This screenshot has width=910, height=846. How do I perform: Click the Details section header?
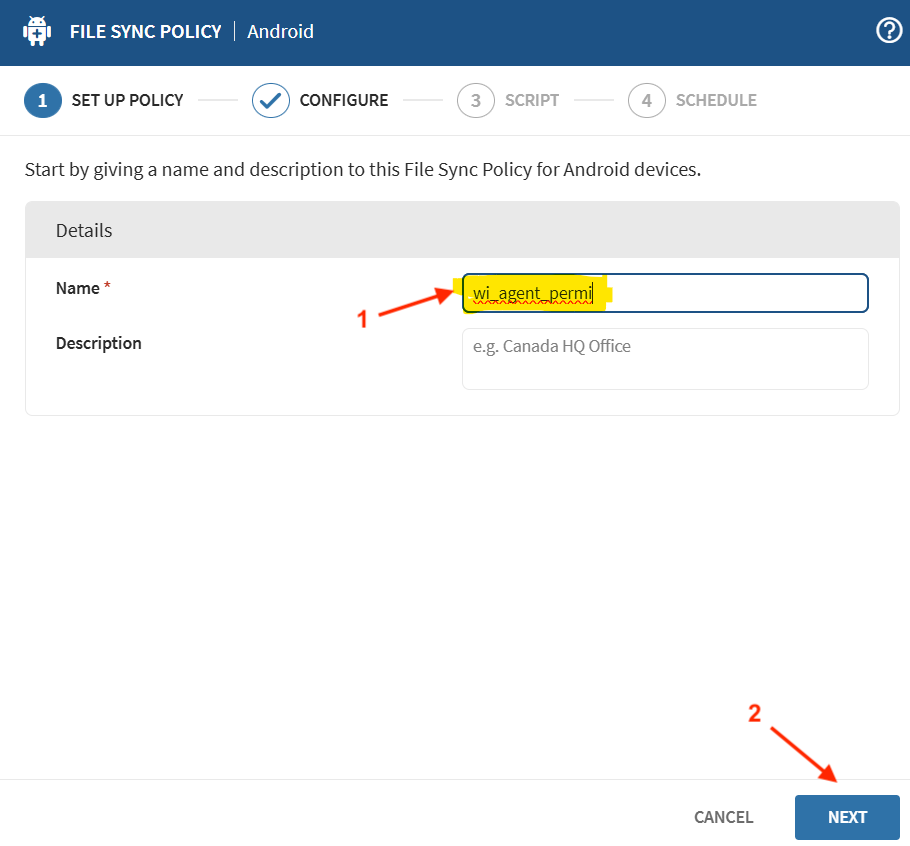pos(84,230)
